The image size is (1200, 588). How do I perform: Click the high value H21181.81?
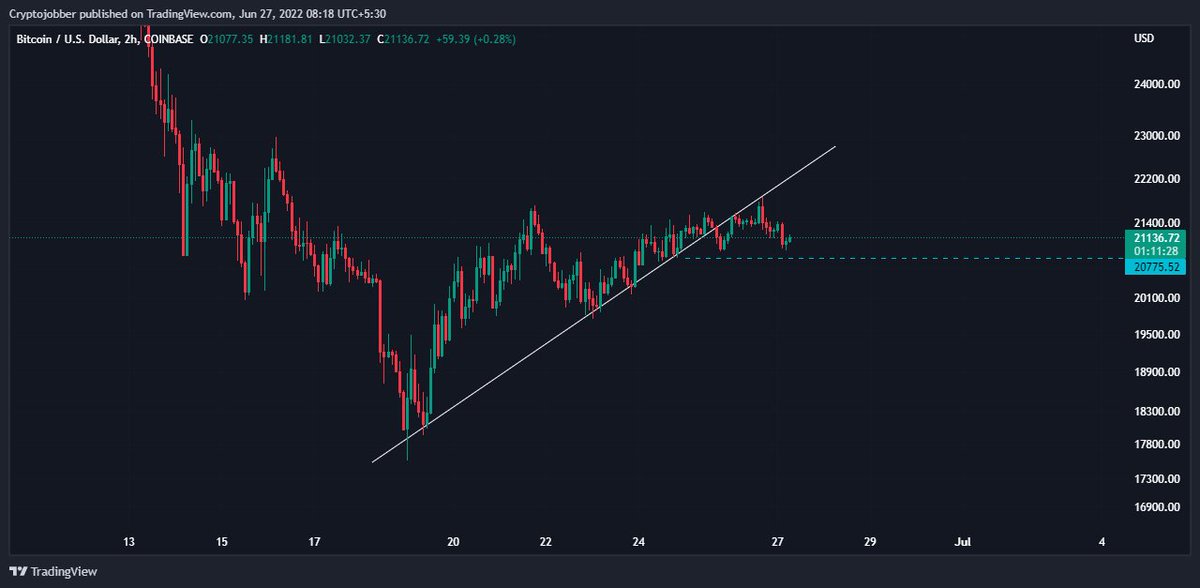pyautogui.click(x=287, y=39)
